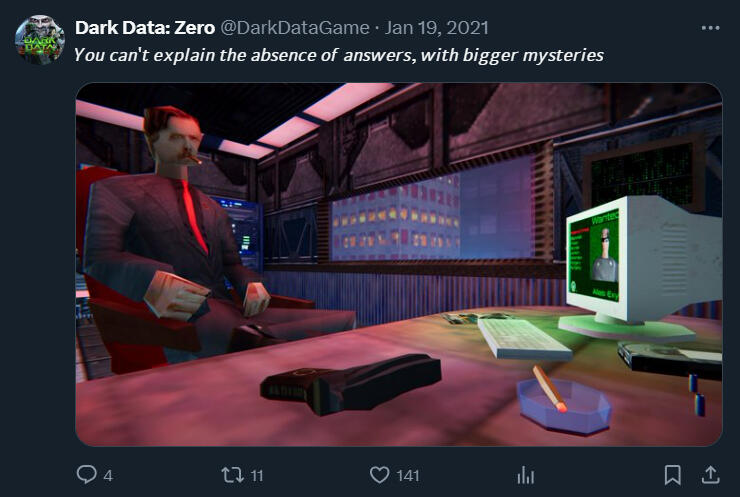The image size is (740, 497).
Task: Bookmark this tweet
Action: point(673,475)
